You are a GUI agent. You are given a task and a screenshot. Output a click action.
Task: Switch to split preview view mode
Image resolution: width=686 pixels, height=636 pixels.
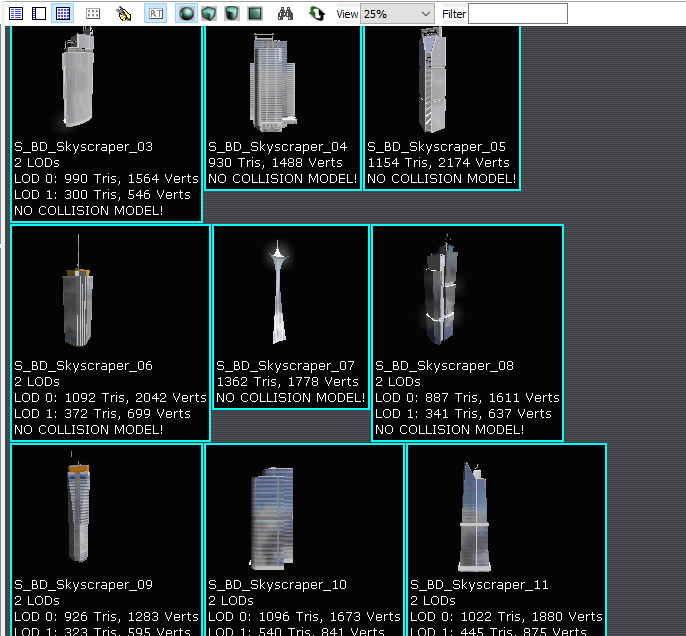(38, 13)
